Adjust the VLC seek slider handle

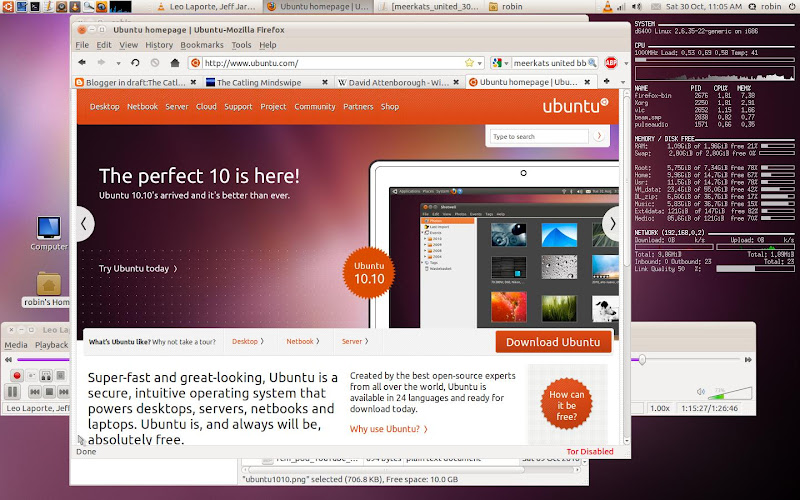click(x=642, y=360)
